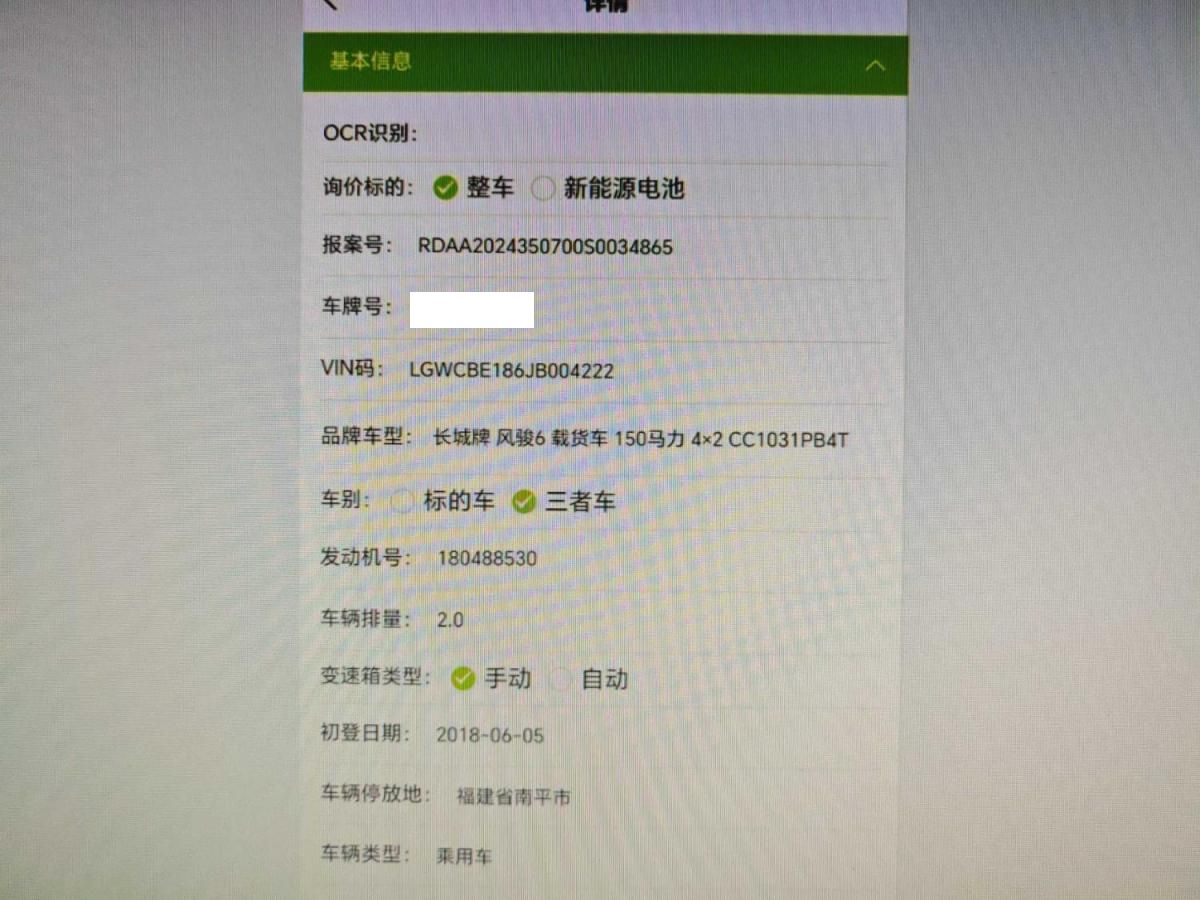The width and height of the screenshot is (1200, 900).
Task: Click the 详情 page title
Action: pyautogui.click(x=605, y=4)
